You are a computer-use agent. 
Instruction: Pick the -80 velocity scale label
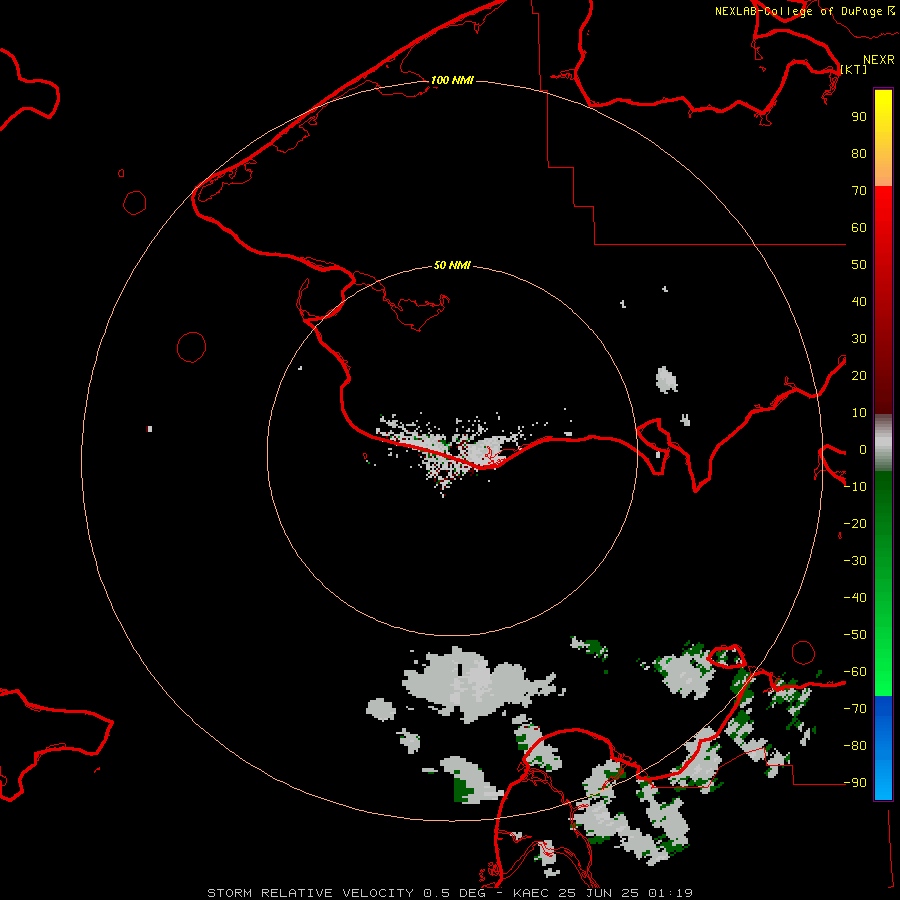point(855,746)
